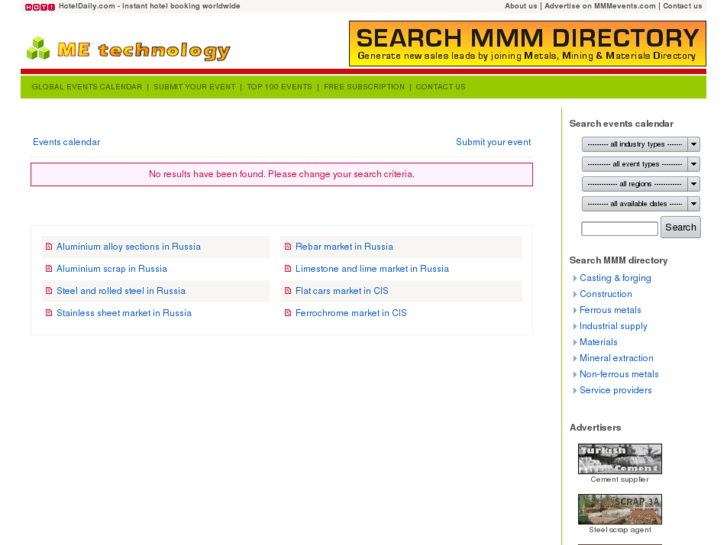
Task: Visit HotelDaily.com instant hotel booking link
Action: [x=149, y=6]
